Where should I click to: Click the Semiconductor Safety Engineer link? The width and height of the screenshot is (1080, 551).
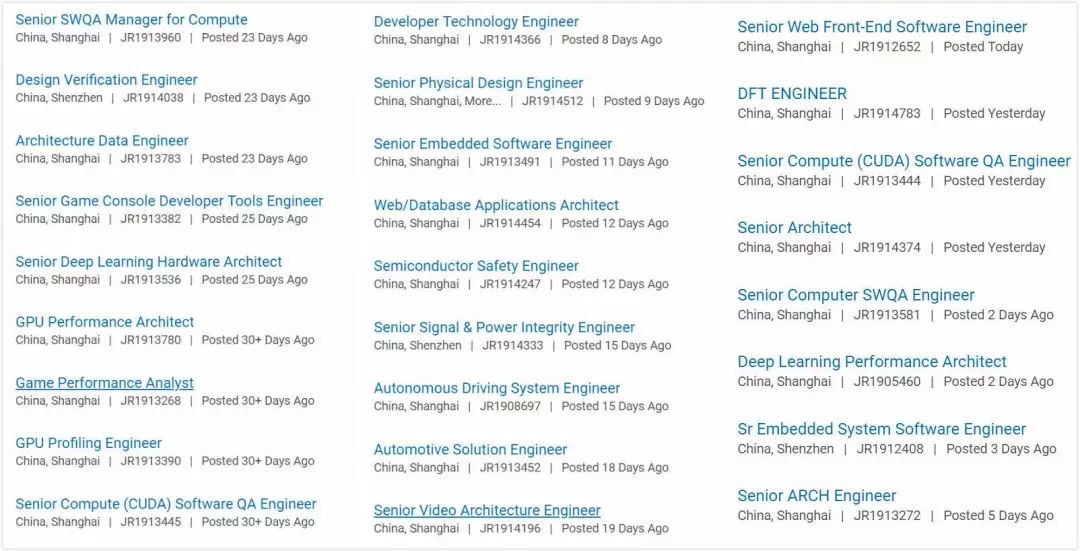click(x=476, y=266)
